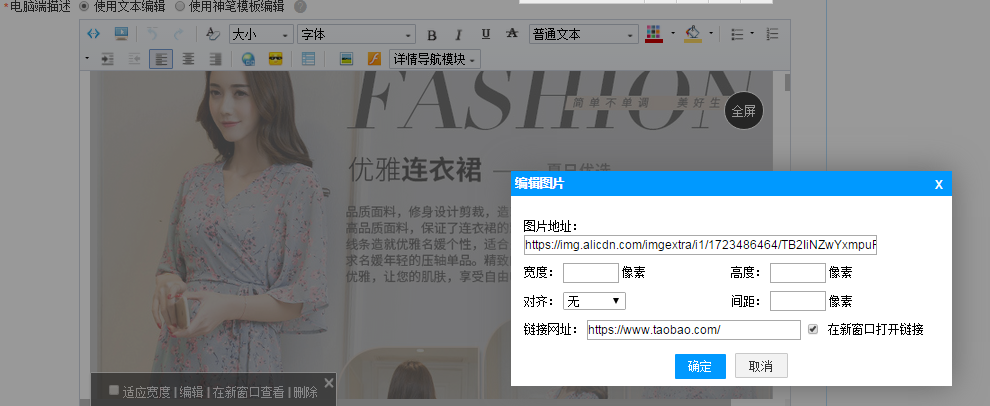Toggle bold text formatting

[432, 35]
